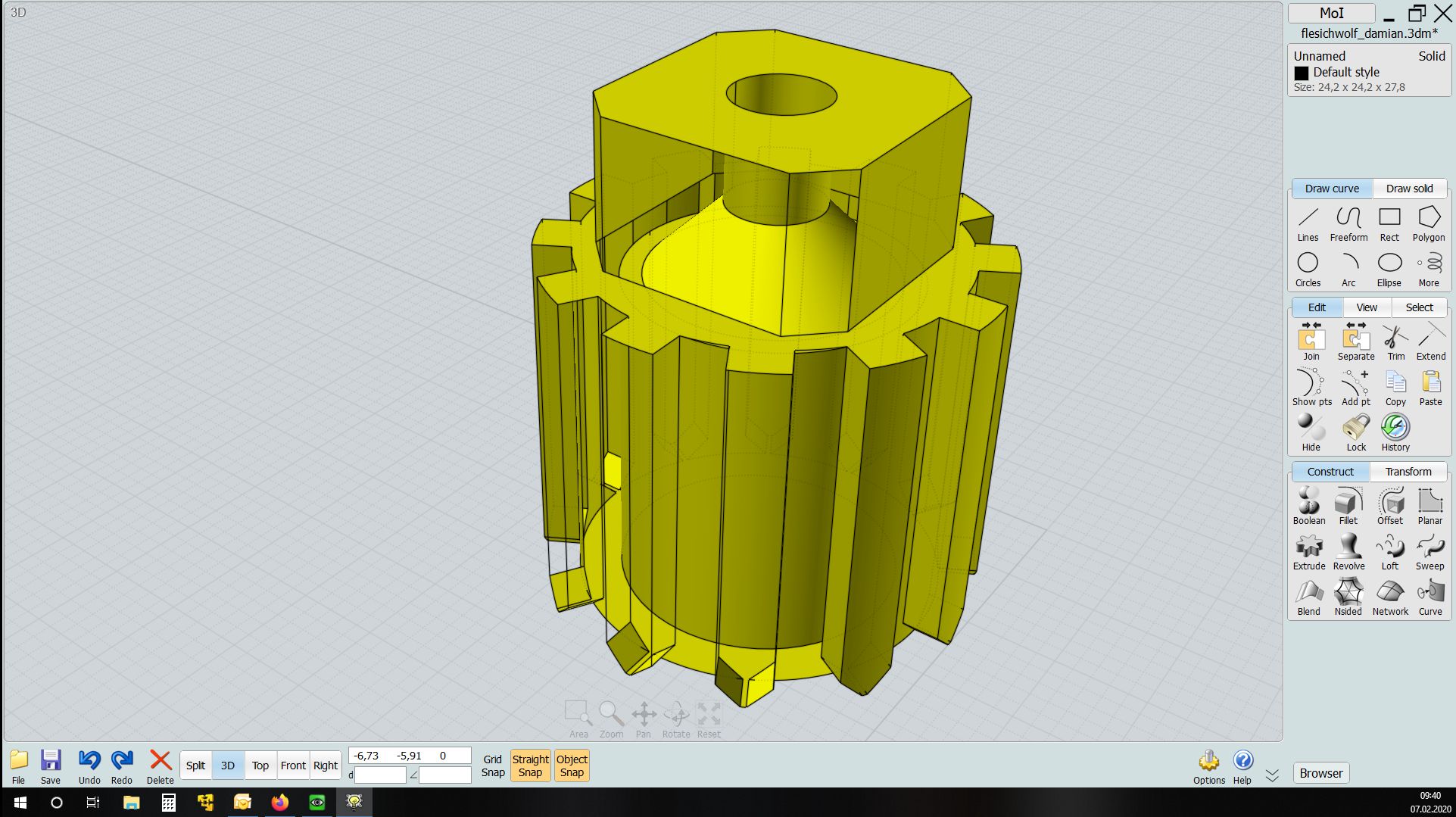Toggle Object Snap off
This screenshot has width=1456, height=817.
click(x=572, y=766)
